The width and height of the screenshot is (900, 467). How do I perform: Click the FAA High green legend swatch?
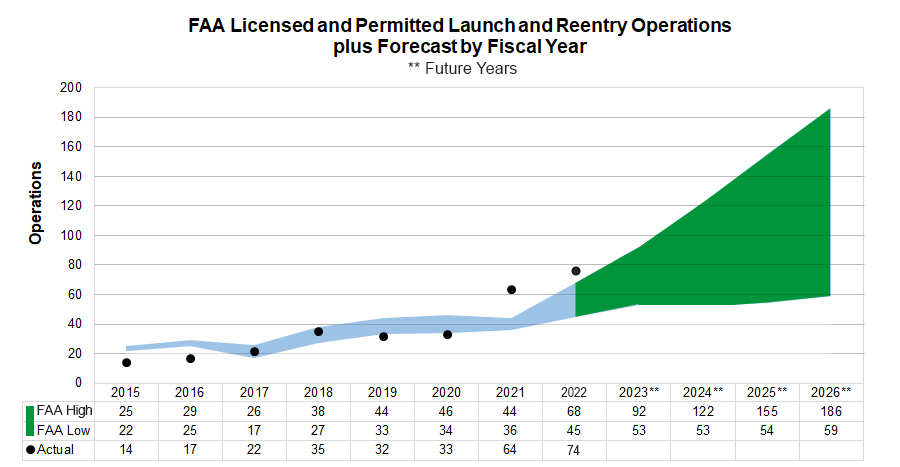(x=30, y=411)
